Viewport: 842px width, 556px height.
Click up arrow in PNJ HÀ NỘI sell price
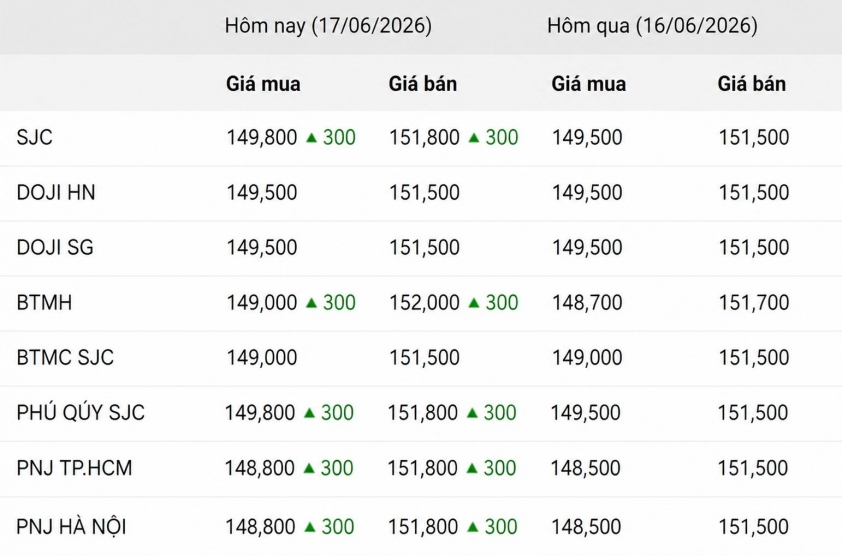click(473, 527)
